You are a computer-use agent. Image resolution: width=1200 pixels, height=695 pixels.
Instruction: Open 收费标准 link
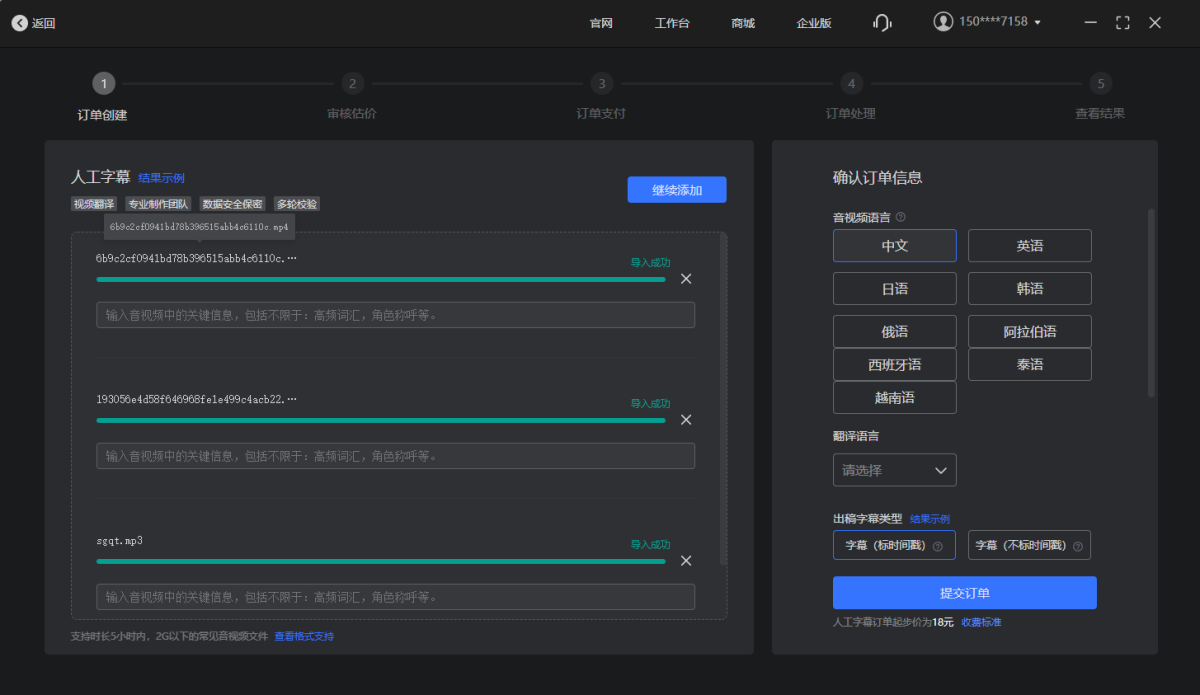tap(981, 622)
